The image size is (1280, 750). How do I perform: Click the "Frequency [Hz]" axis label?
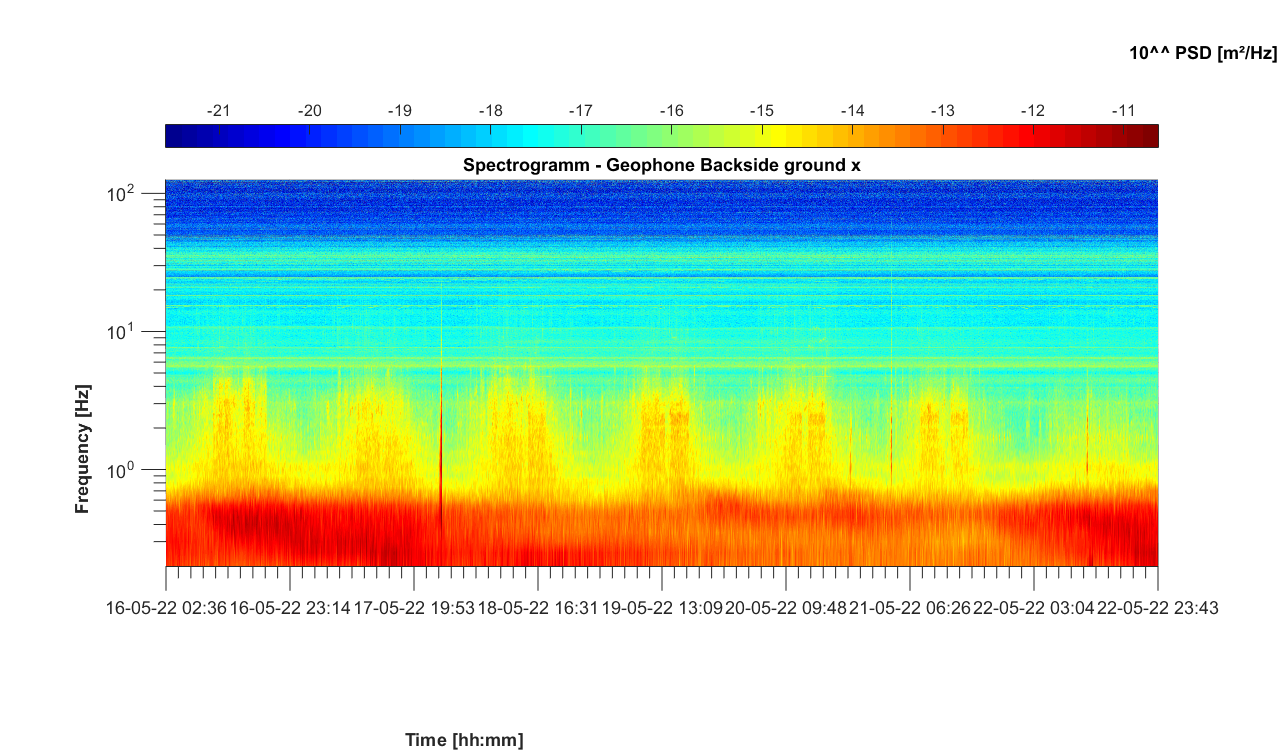point(83,448)
